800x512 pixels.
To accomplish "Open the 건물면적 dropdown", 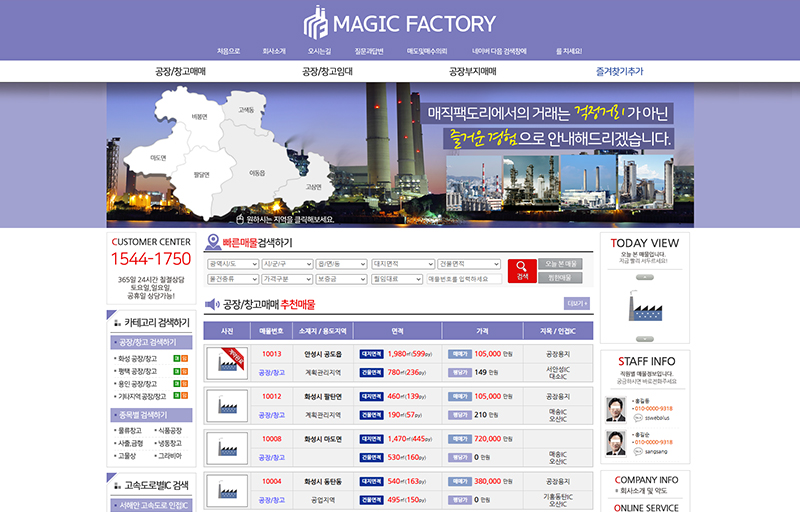I will click(469, 264).
